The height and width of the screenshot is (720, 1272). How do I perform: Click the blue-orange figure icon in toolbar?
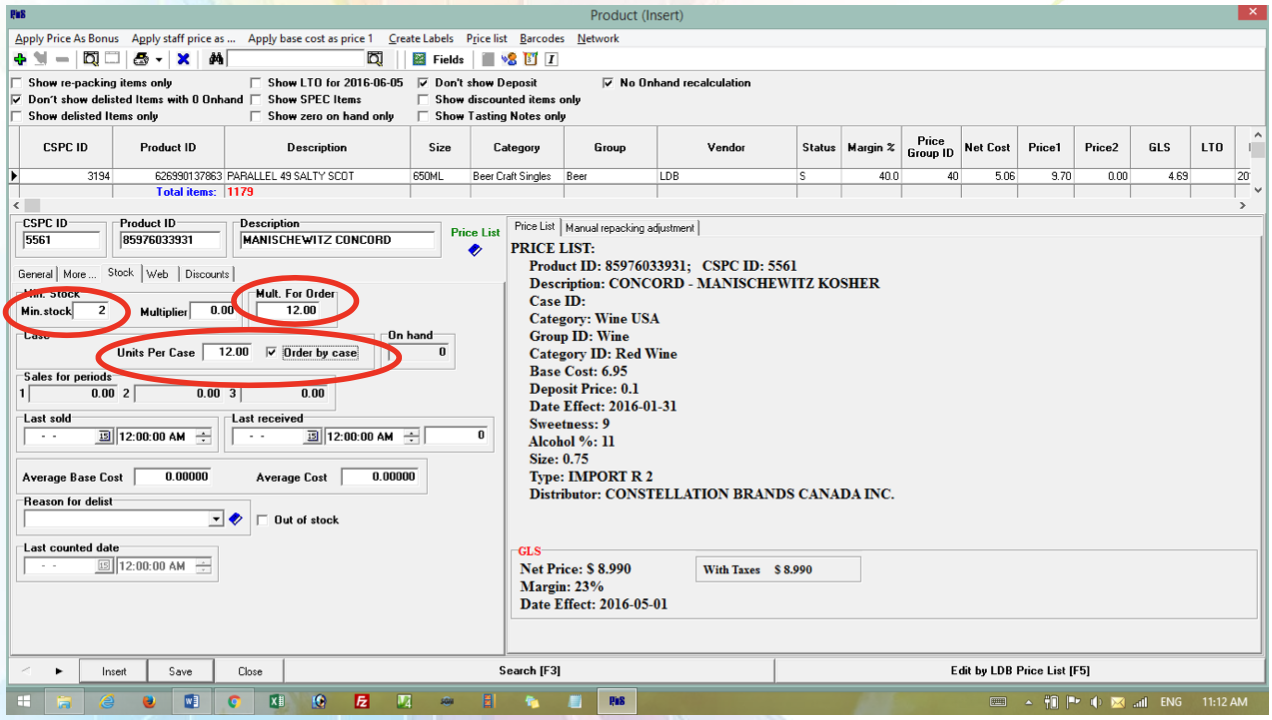[x=509, y=59]
